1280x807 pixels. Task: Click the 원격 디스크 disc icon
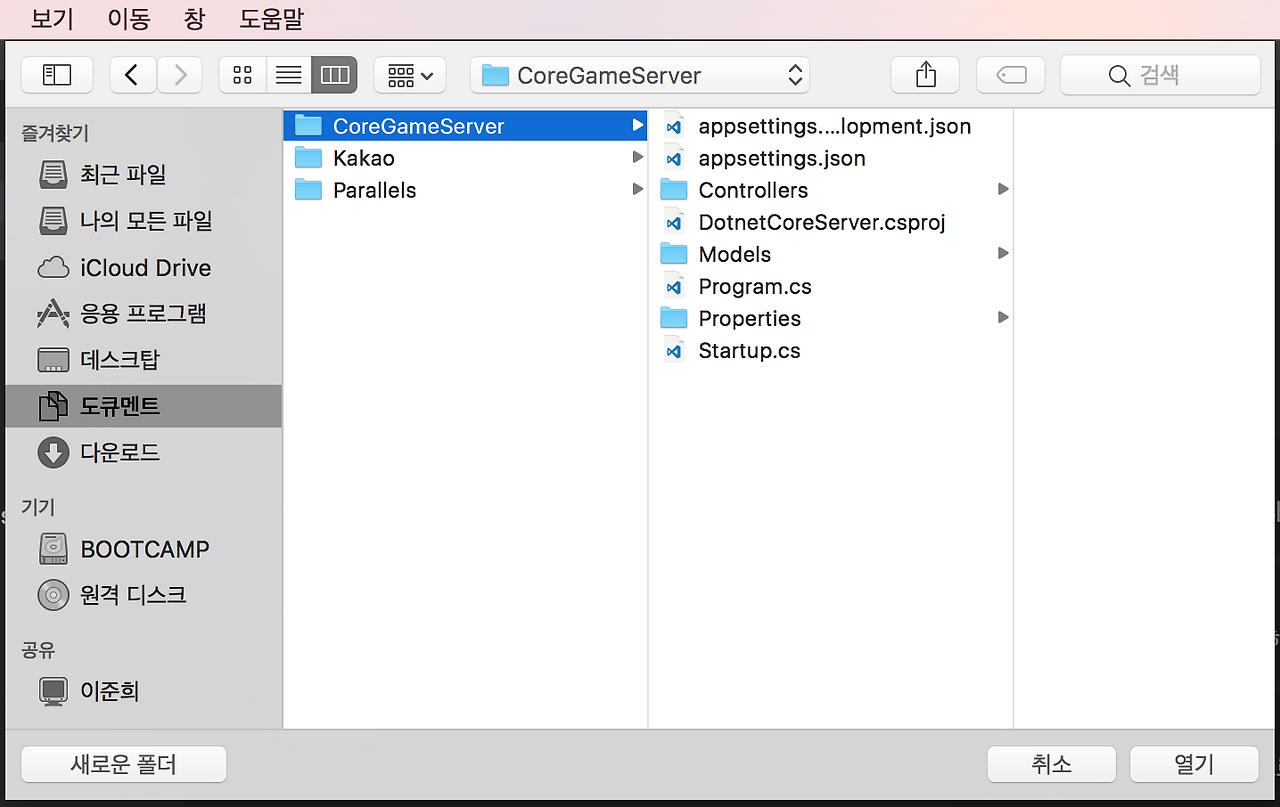[x=53, y=595]
